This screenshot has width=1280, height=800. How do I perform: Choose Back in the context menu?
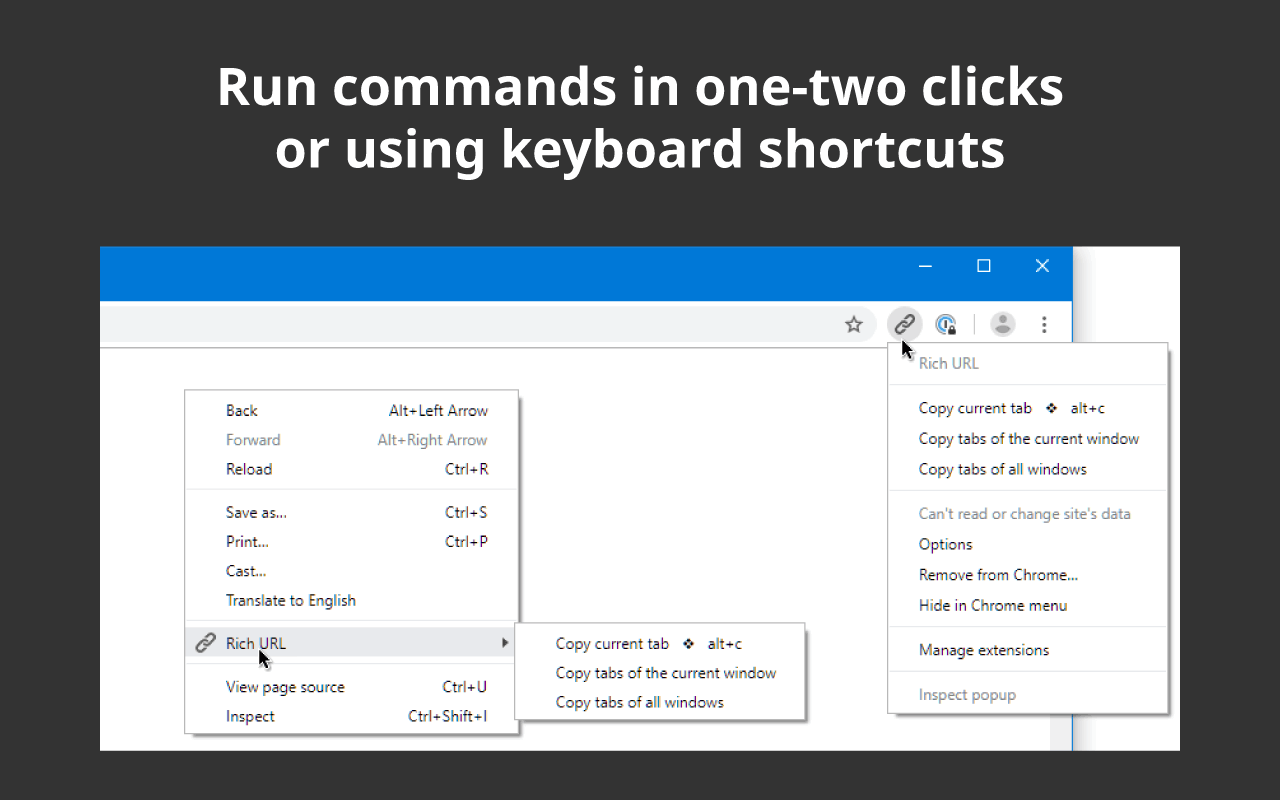click(x=351, y=410)
